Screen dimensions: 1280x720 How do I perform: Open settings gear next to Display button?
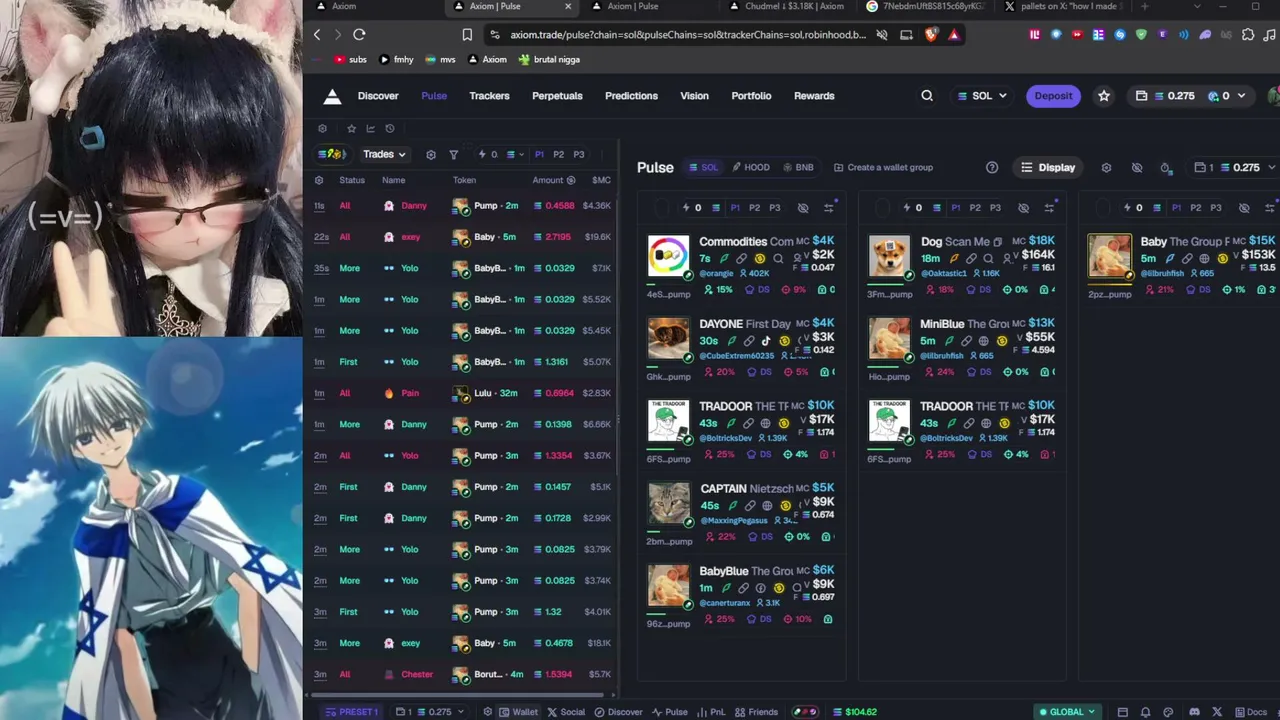(1106, 168)
